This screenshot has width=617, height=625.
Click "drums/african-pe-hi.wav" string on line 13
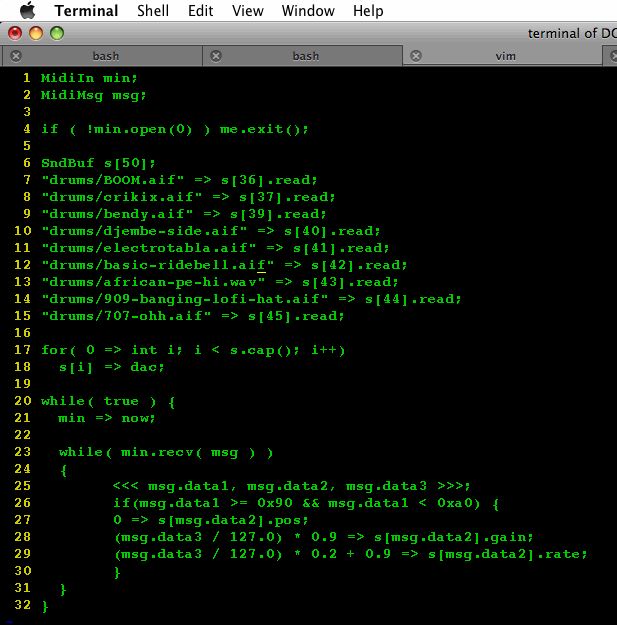[x=153, y=282]
